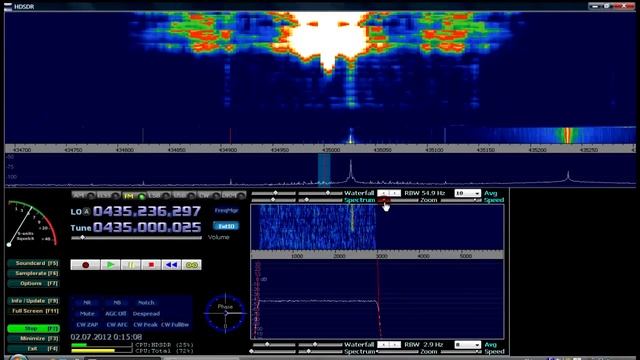Adjust lower Waterfall left slider
This screenshot has width=640, height=360.
[273, 345]
